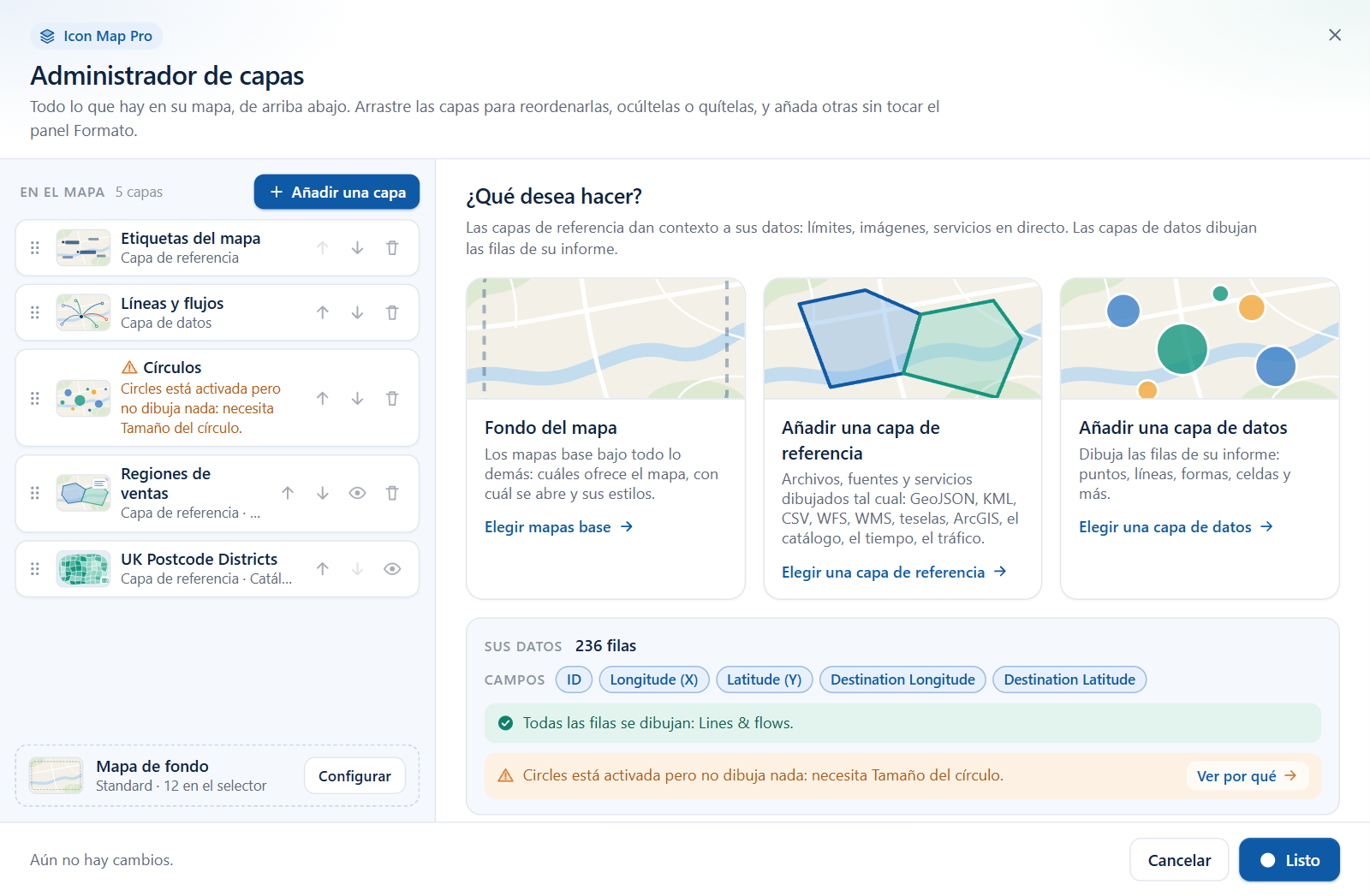The width and height of the screenshot is (1370, 896).
Task: Click the Destination Latitude field chip
Action: click(x=1069, y=679)
